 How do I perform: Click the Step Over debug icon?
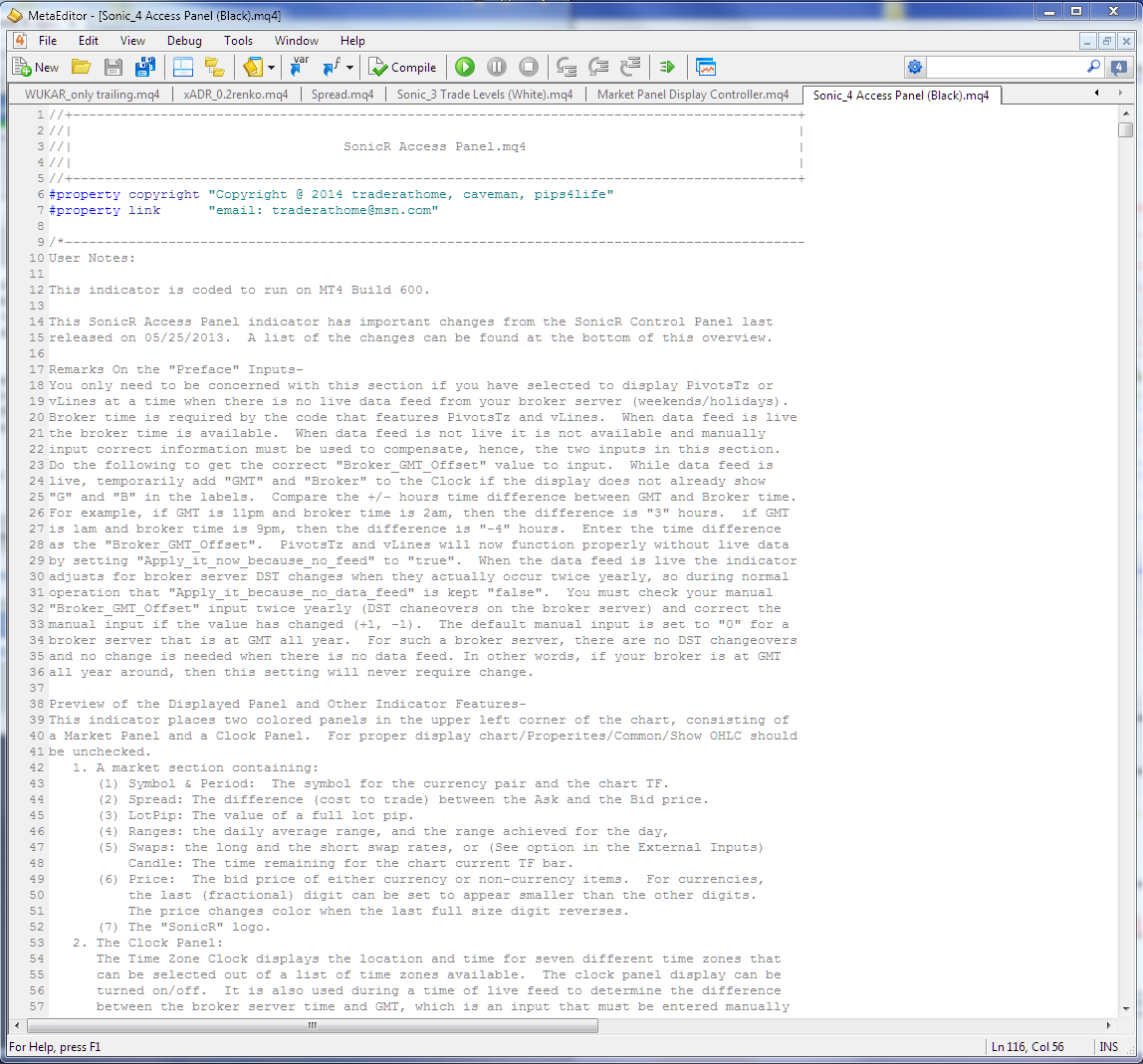click(x=598, y=67)
